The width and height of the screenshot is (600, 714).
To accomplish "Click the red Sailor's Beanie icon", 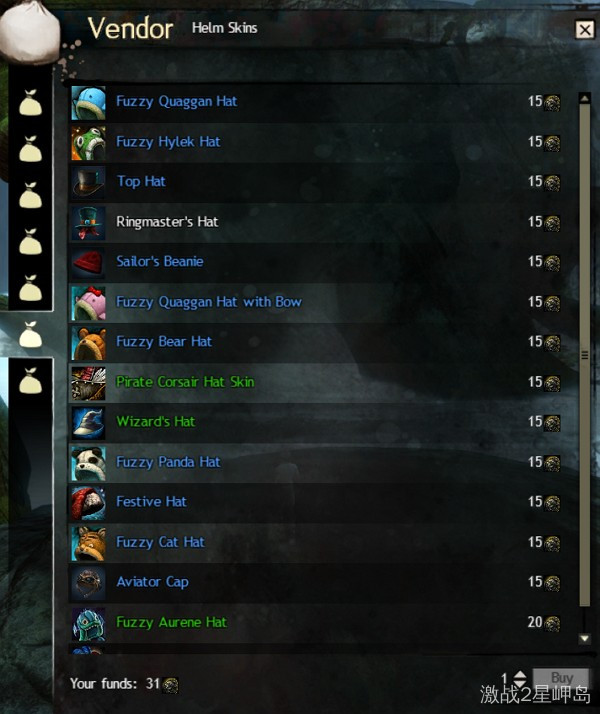I will [x=88, y=263].
